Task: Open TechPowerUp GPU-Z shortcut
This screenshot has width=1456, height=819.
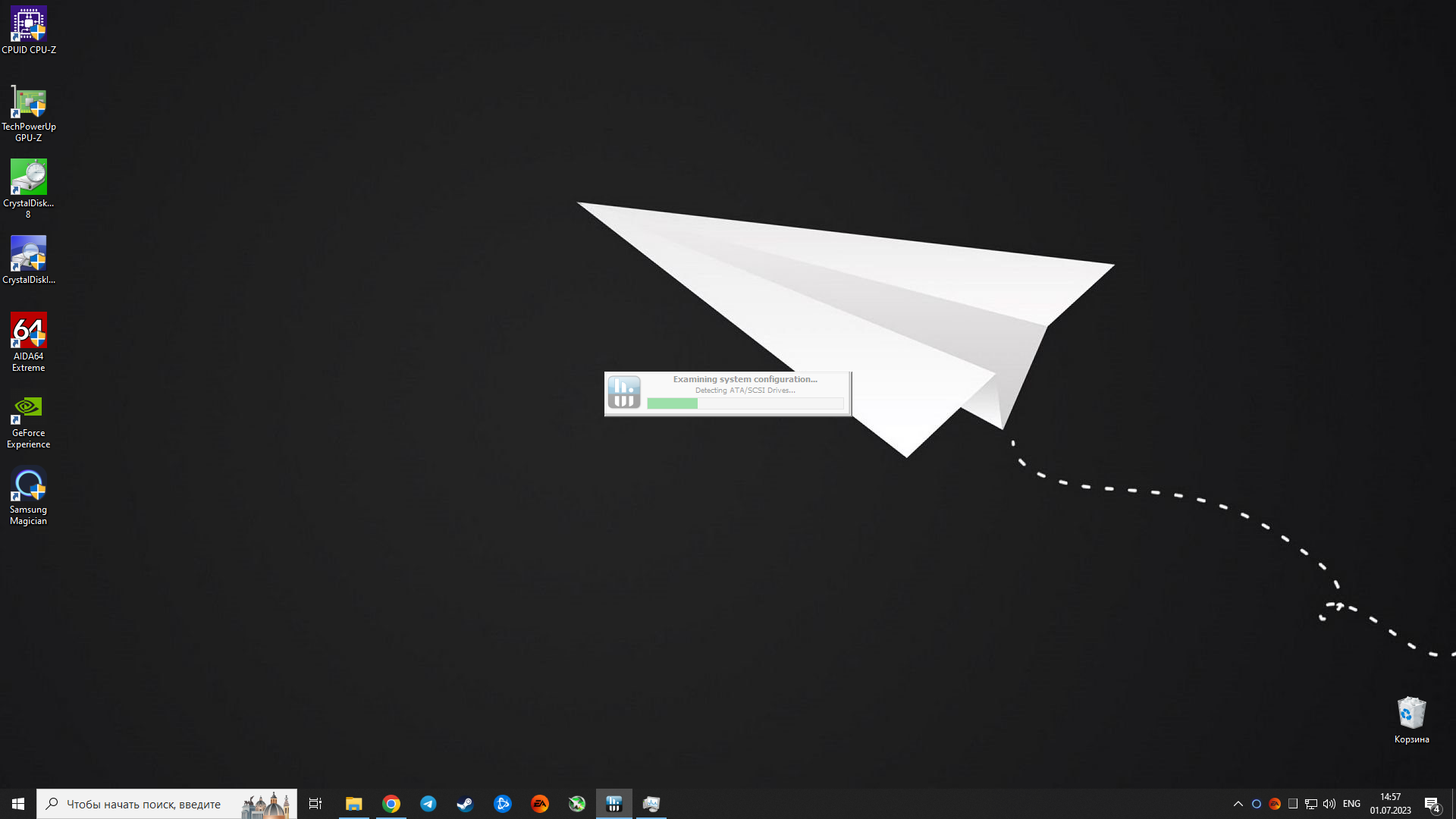Action: (29, 103)
